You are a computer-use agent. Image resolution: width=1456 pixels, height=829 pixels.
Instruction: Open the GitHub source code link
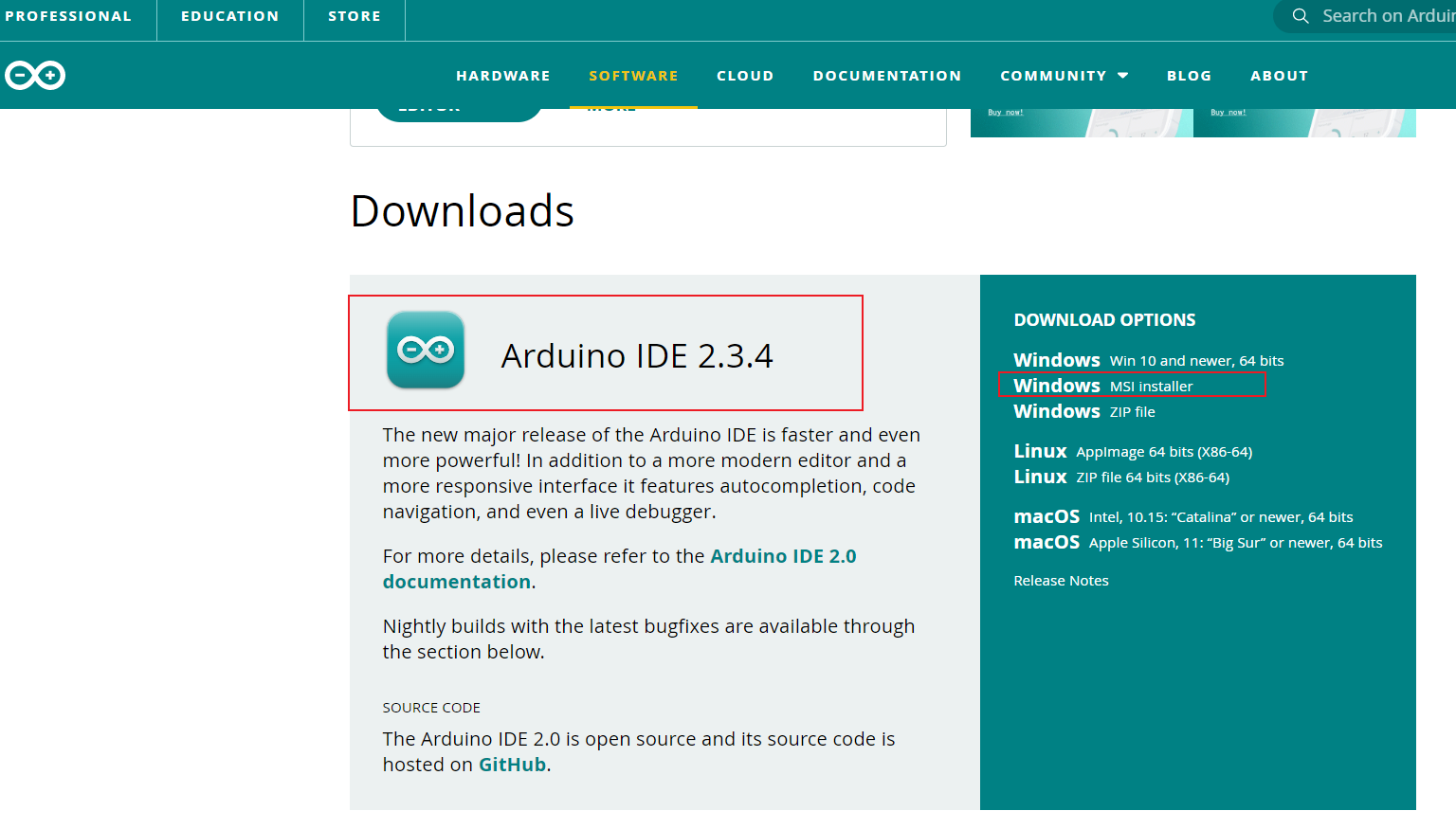[513, 765]
